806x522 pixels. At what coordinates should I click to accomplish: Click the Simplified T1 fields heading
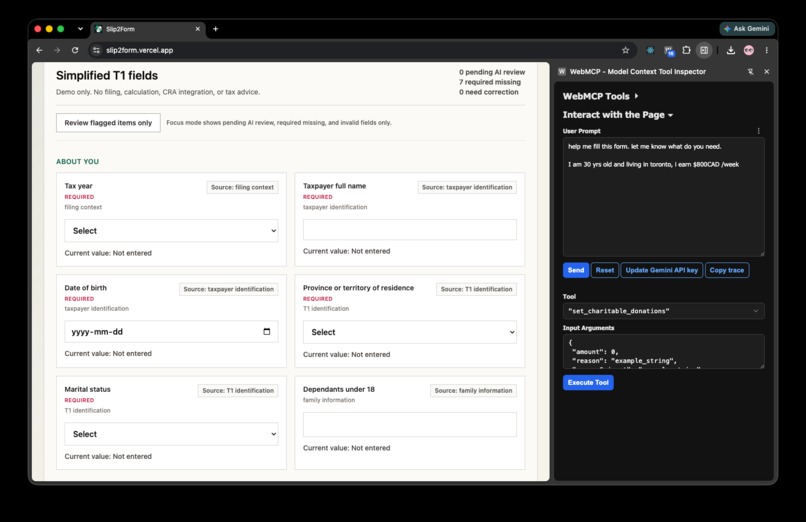coord(107,76)
